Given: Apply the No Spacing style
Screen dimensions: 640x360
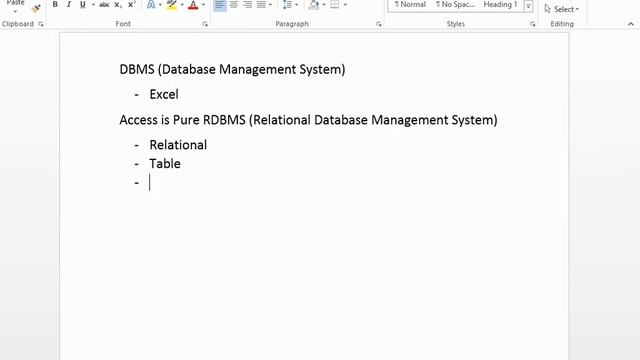Looking at the screenshot, I should [455, 4].
